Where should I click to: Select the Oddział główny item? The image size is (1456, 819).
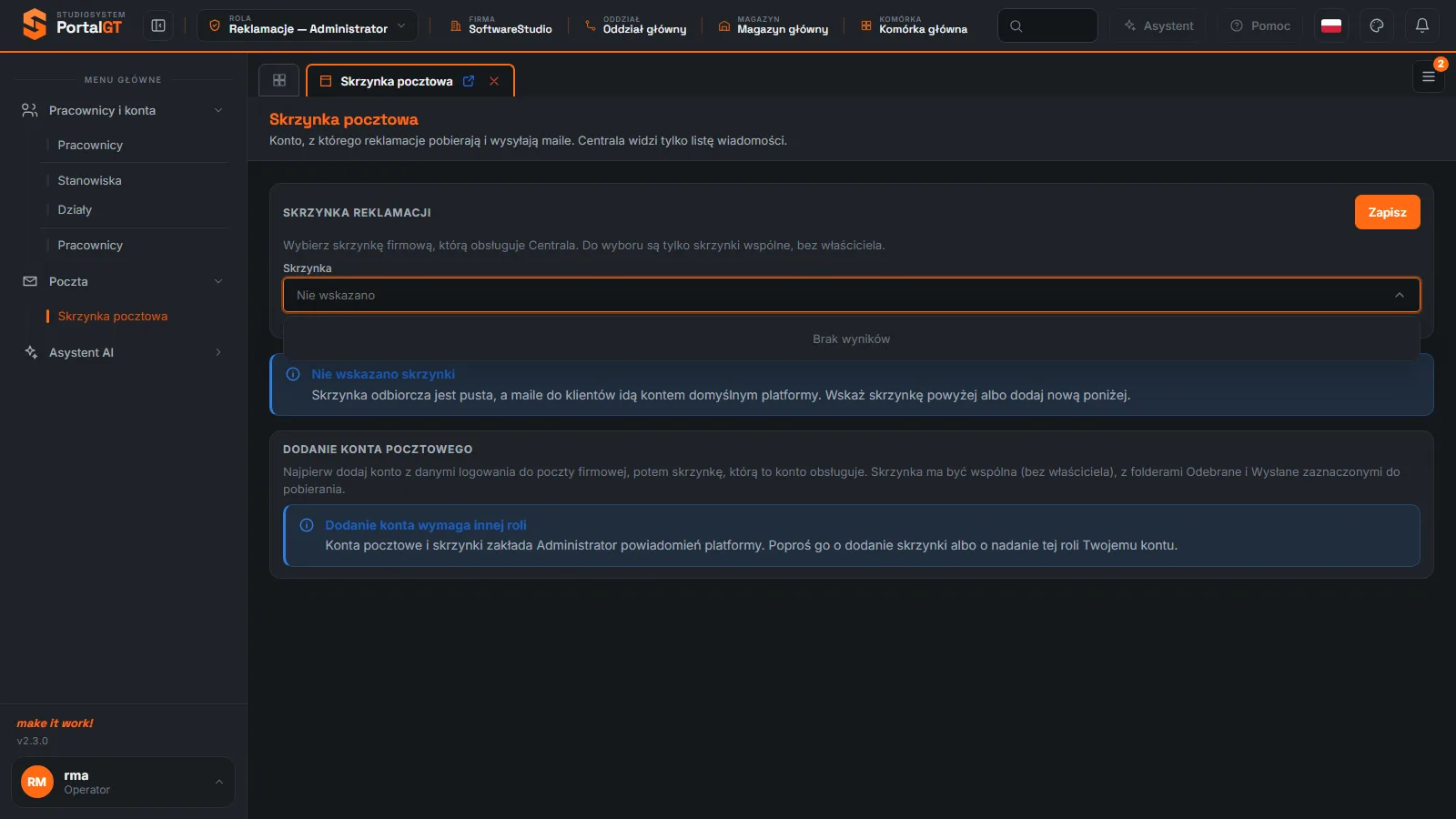point(635,25)
